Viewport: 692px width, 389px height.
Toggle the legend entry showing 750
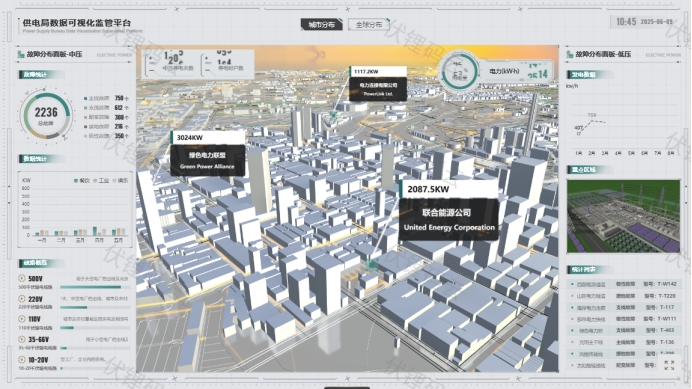click(x=106, y=98)
